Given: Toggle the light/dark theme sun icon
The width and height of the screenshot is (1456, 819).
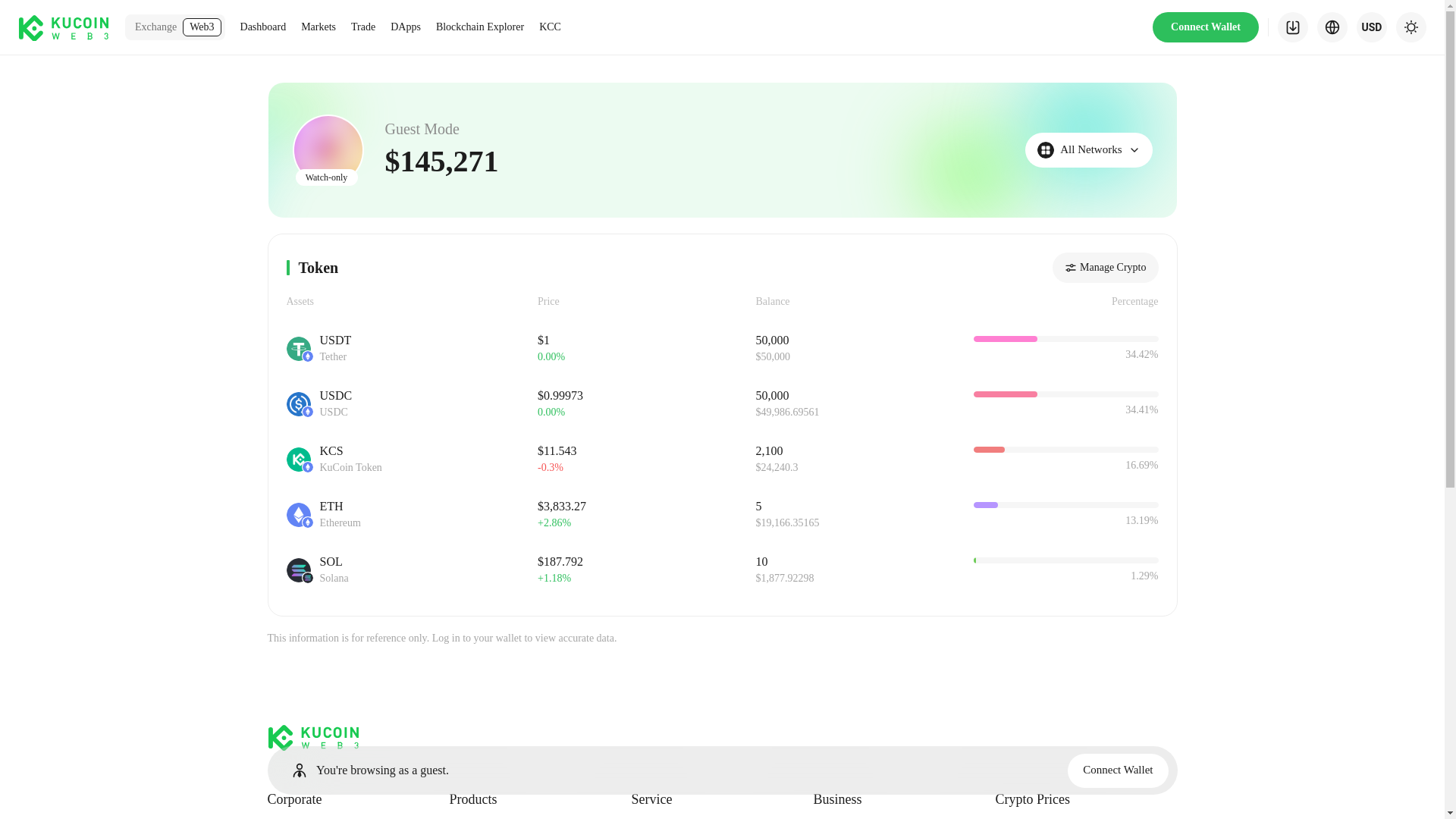Looking at the screenshot, I should coord(1410,27).
